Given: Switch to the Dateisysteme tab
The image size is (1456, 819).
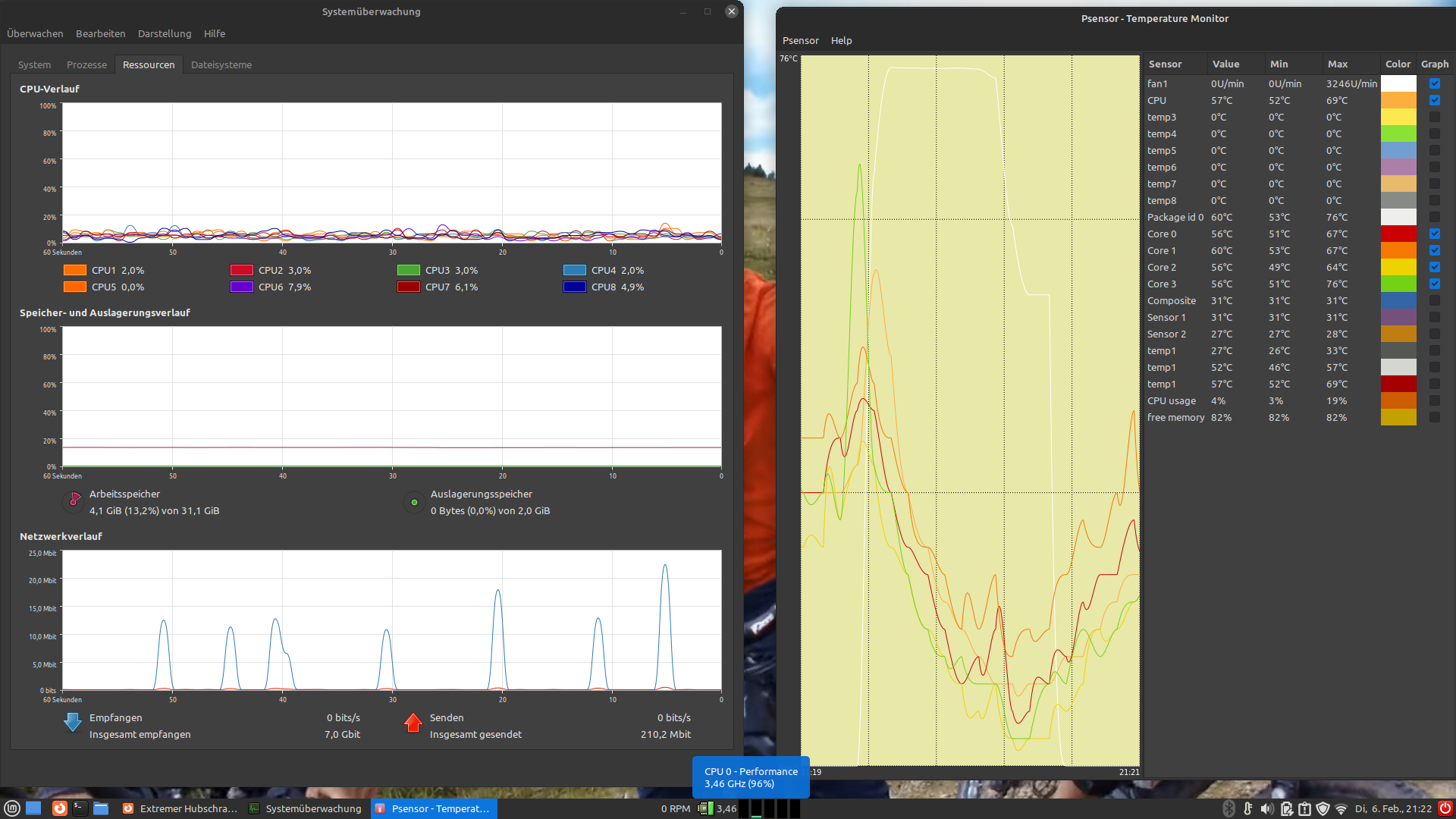Looking at the screenshot, I should pos(221,65).
